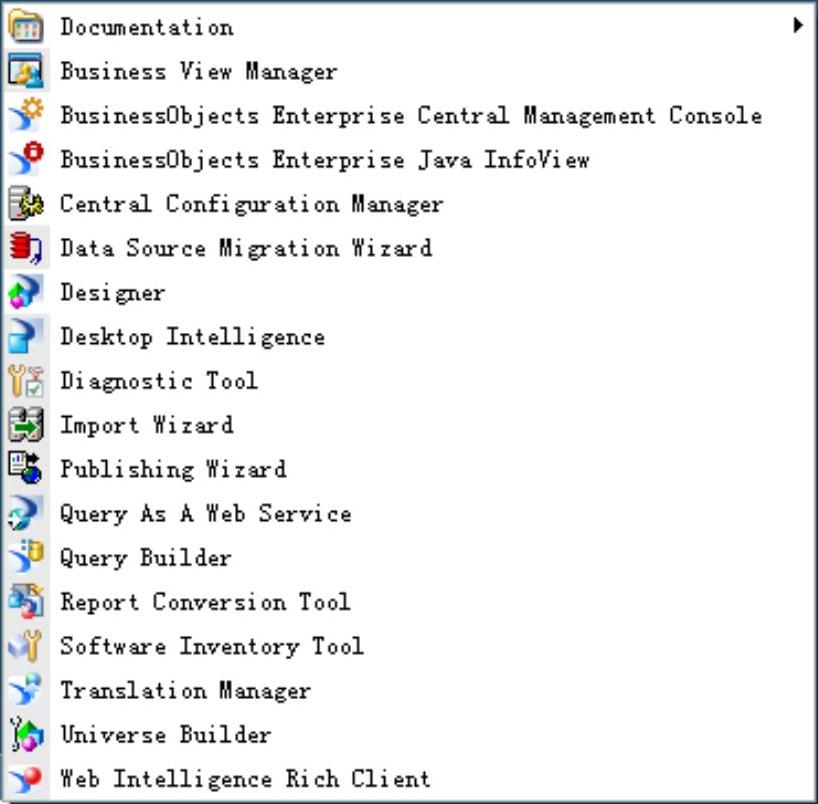Click the Universe Builder icon

click(x=25, y=735)
